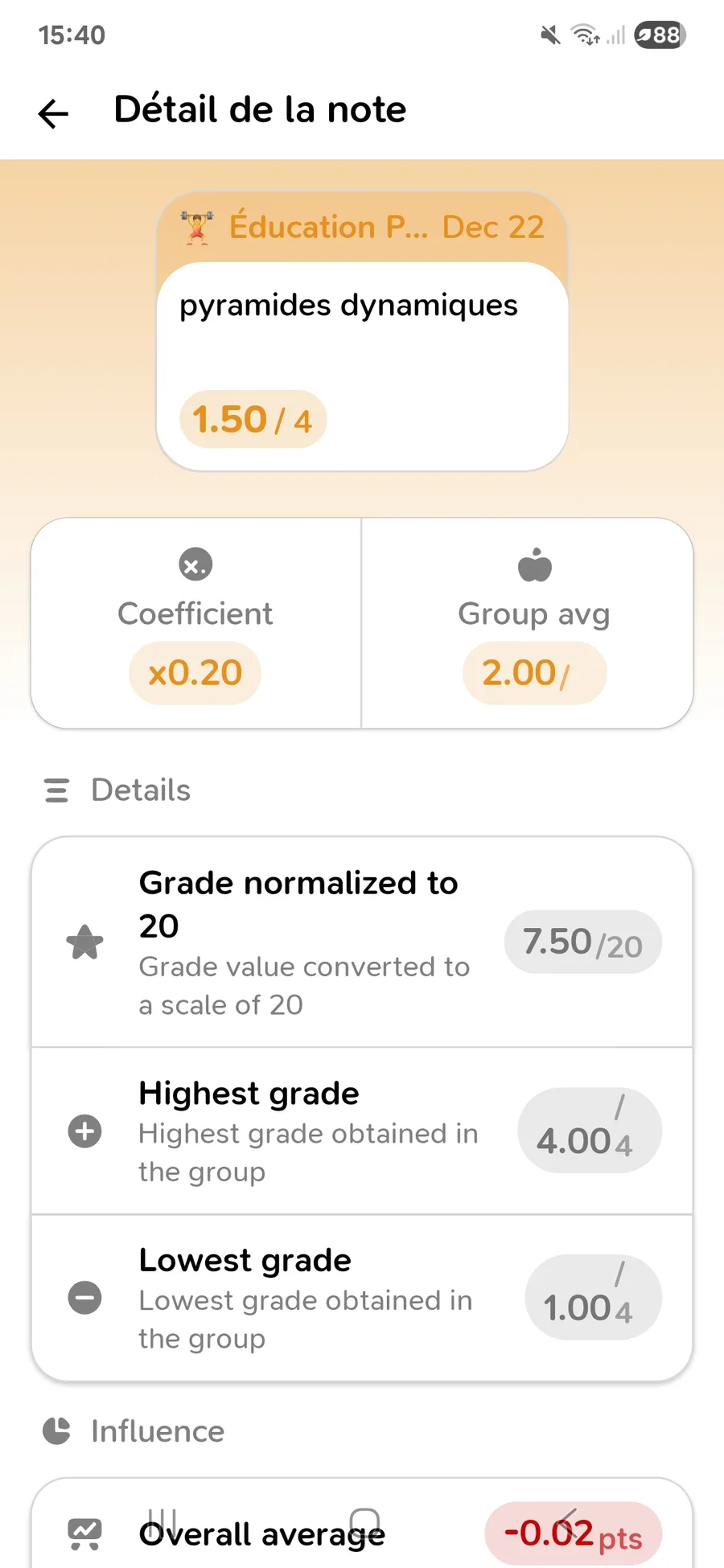Screen dimensions: 724x1568
Task: Tap the 1.50 / 4 grade badge
Action: click(253, 420)
